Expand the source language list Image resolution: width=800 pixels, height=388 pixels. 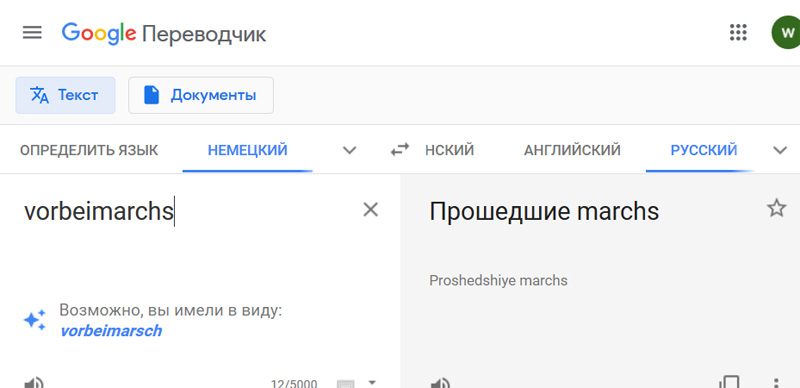[x=349, y=150]
